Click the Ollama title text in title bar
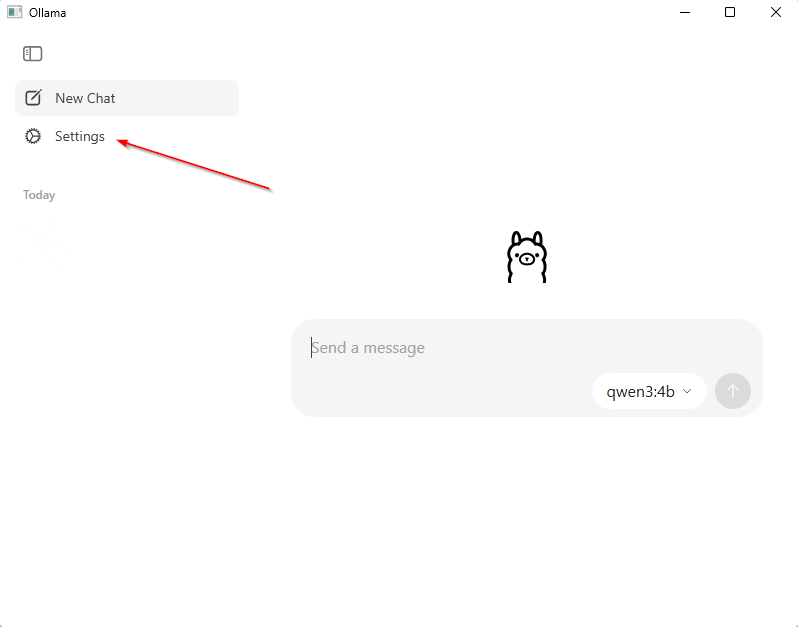The width and height of the screenshot is (798, 627). pyautogui.click(x=47, y=13)
